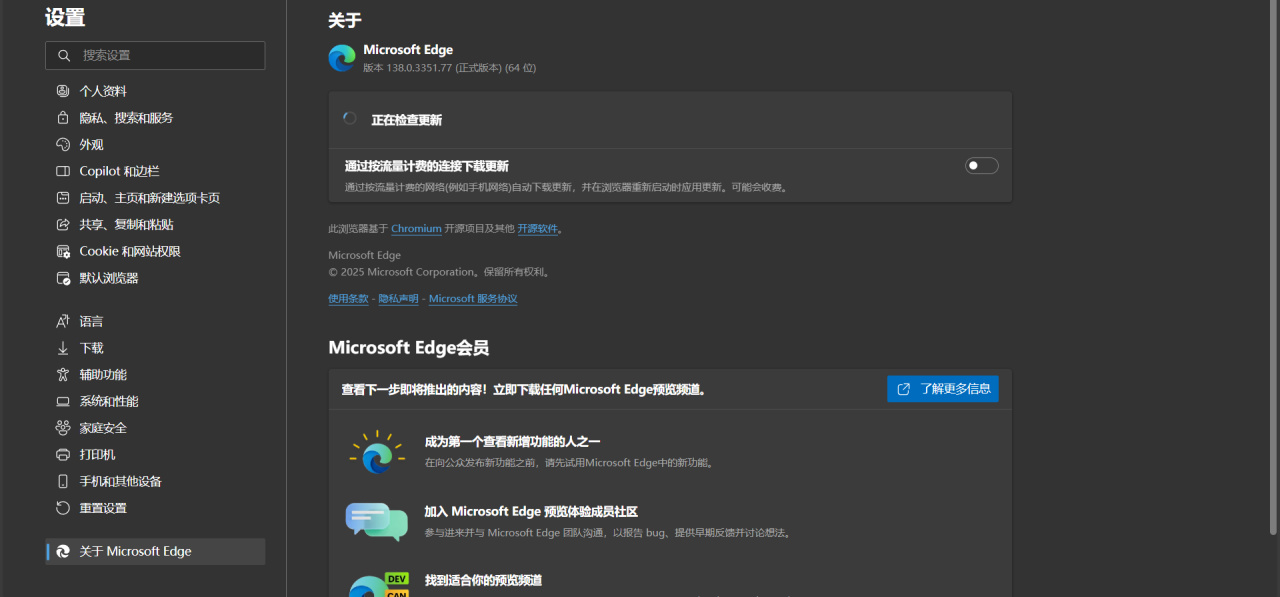
Task: Click the Microsoft Edge logo under 关于
Action: [342, 58]
